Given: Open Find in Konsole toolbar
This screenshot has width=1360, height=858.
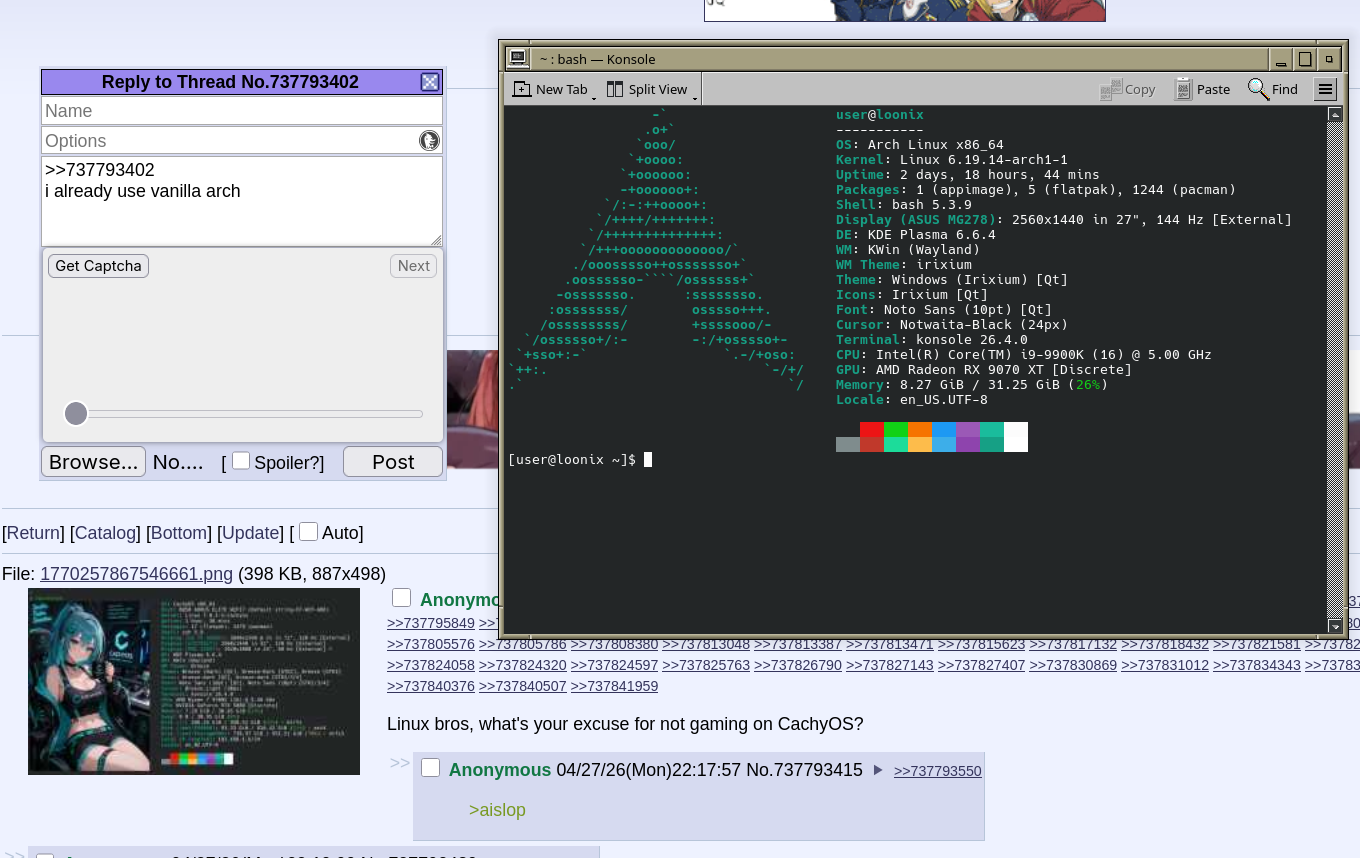Looking at the screenshot, I should [x=1273, y=89].
